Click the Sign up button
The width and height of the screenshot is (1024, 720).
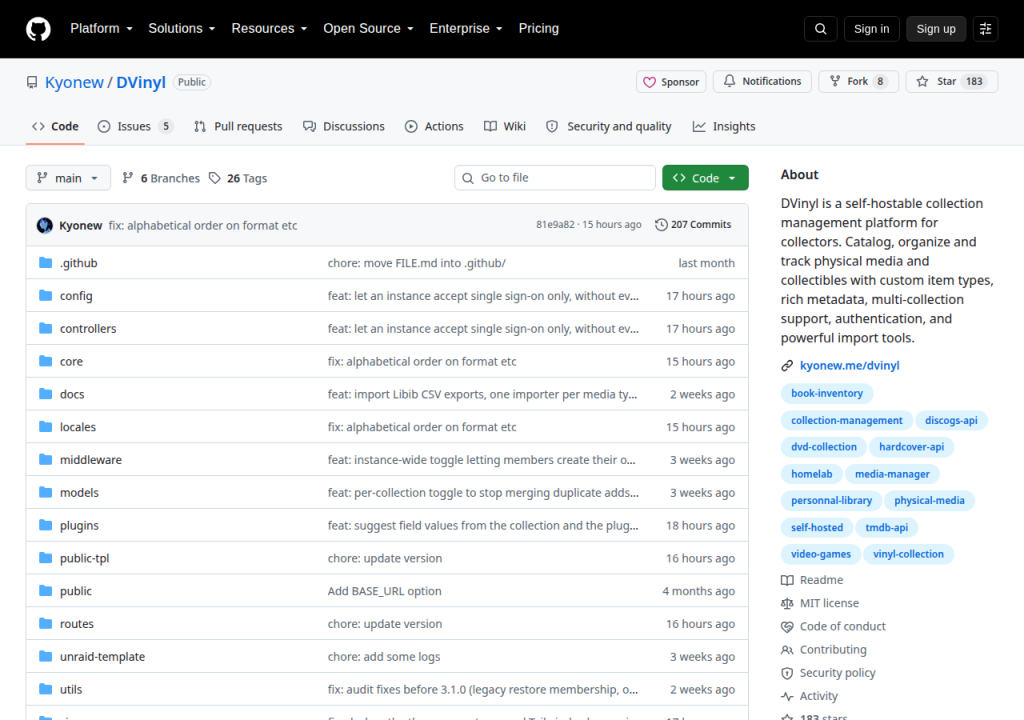click(x=936, y=29)
